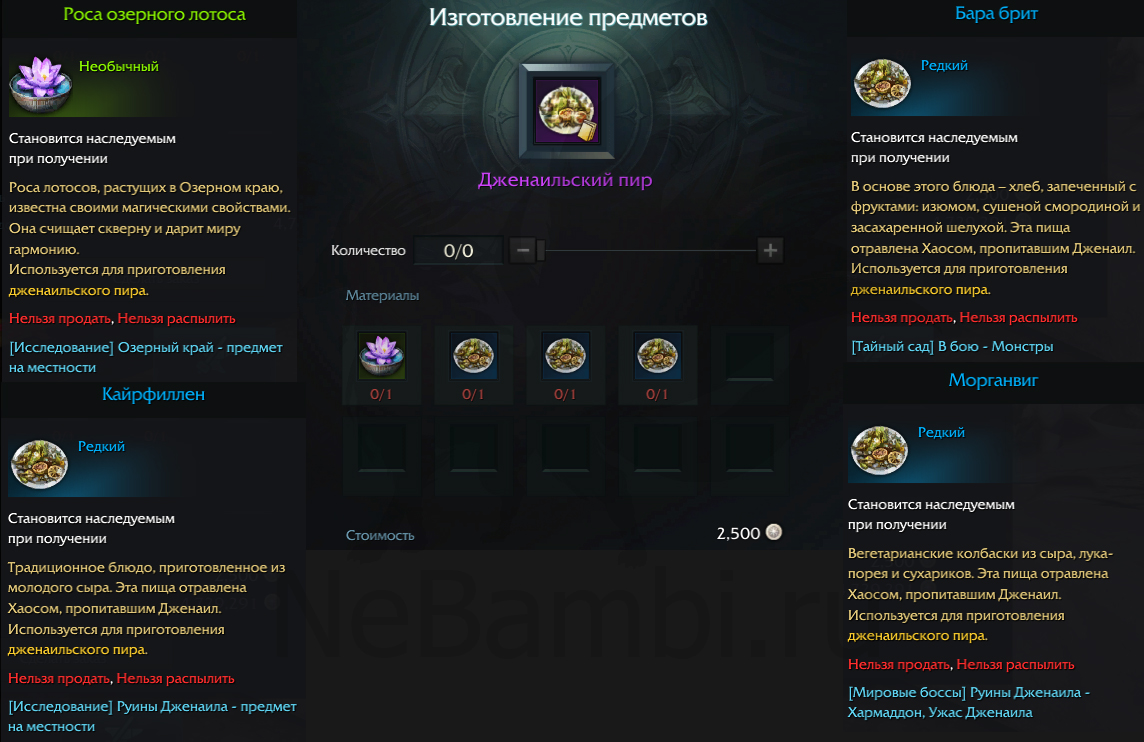Decrease quantity with the minus button
The height and width of the screenshot is (742, 1144).
[x=522, y=250]
